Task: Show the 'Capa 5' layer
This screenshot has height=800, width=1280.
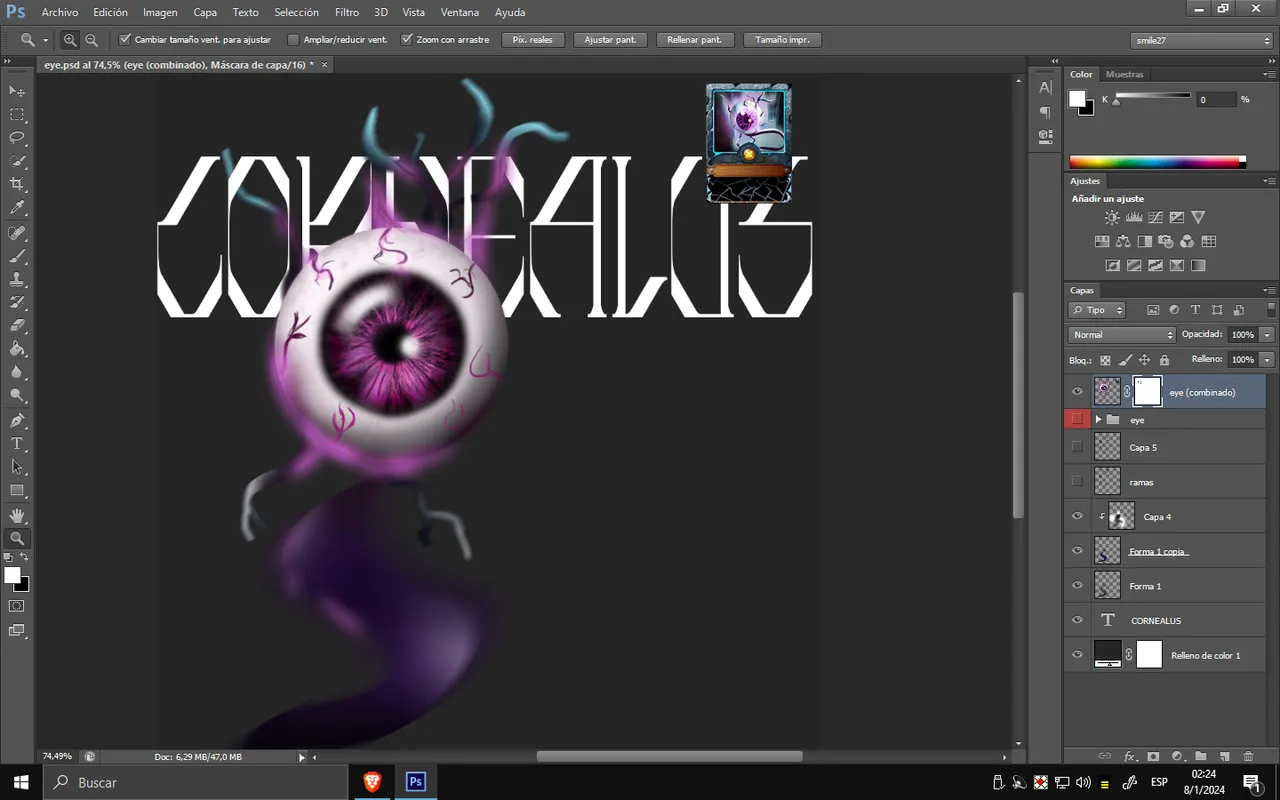Action: [1077, 447]
